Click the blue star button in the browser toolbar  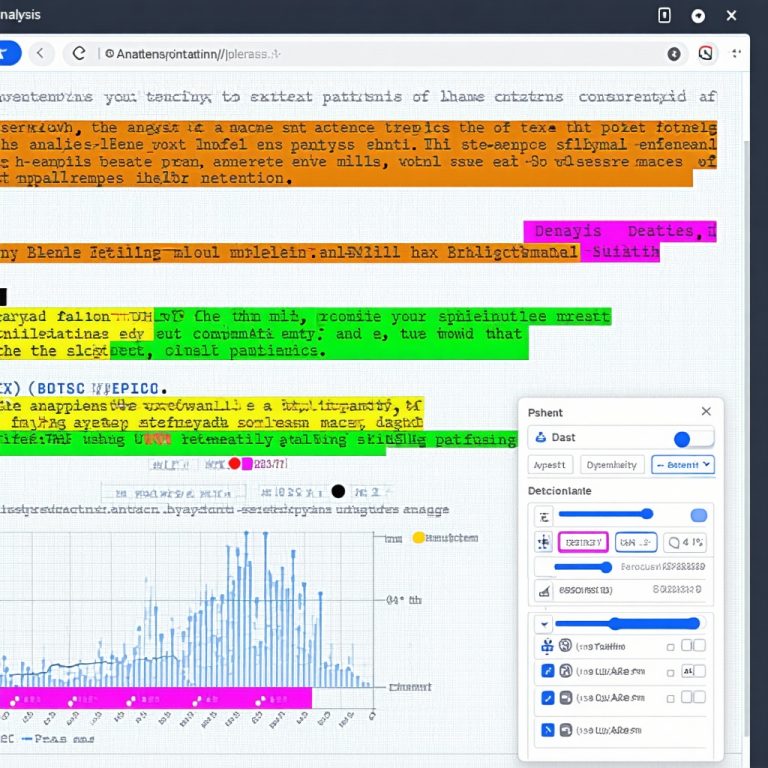point(8,53)
